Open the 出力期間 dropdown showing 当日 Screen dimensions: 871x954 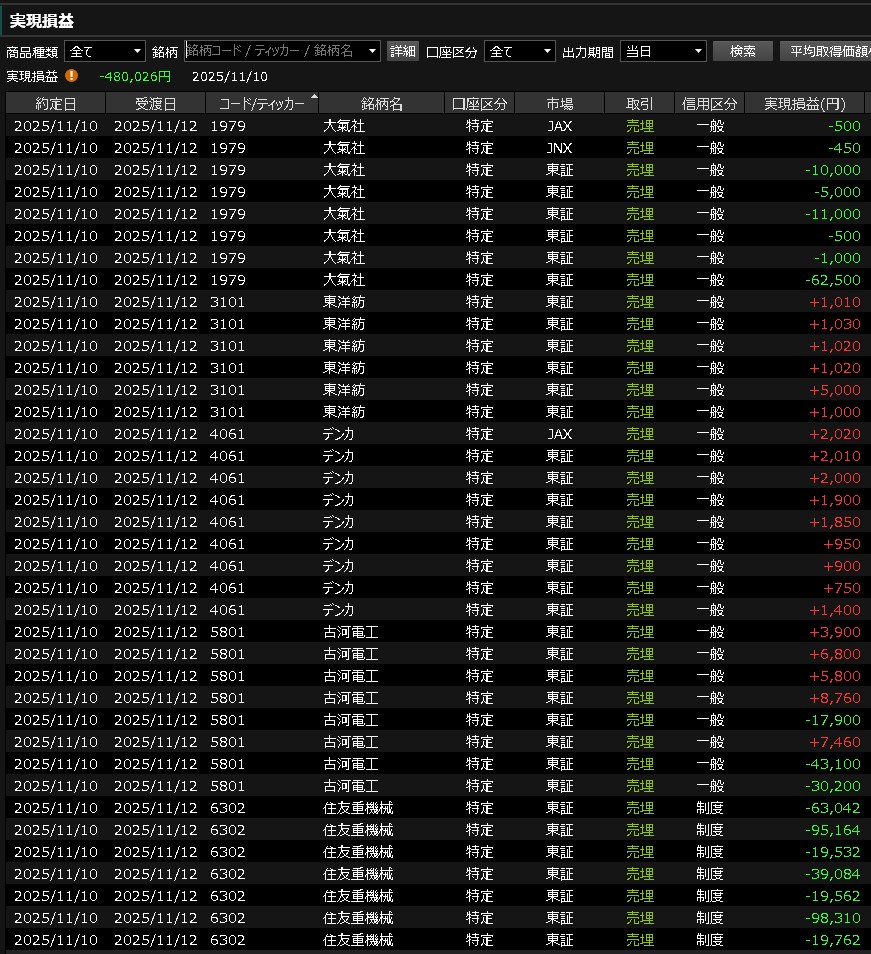pos(663,51)
